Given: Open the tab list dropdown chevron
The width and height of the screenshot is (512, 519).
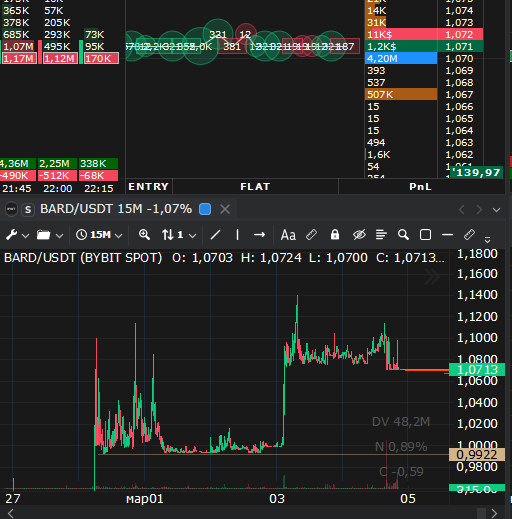Looking at the screenshot, I should pos(497,210).
